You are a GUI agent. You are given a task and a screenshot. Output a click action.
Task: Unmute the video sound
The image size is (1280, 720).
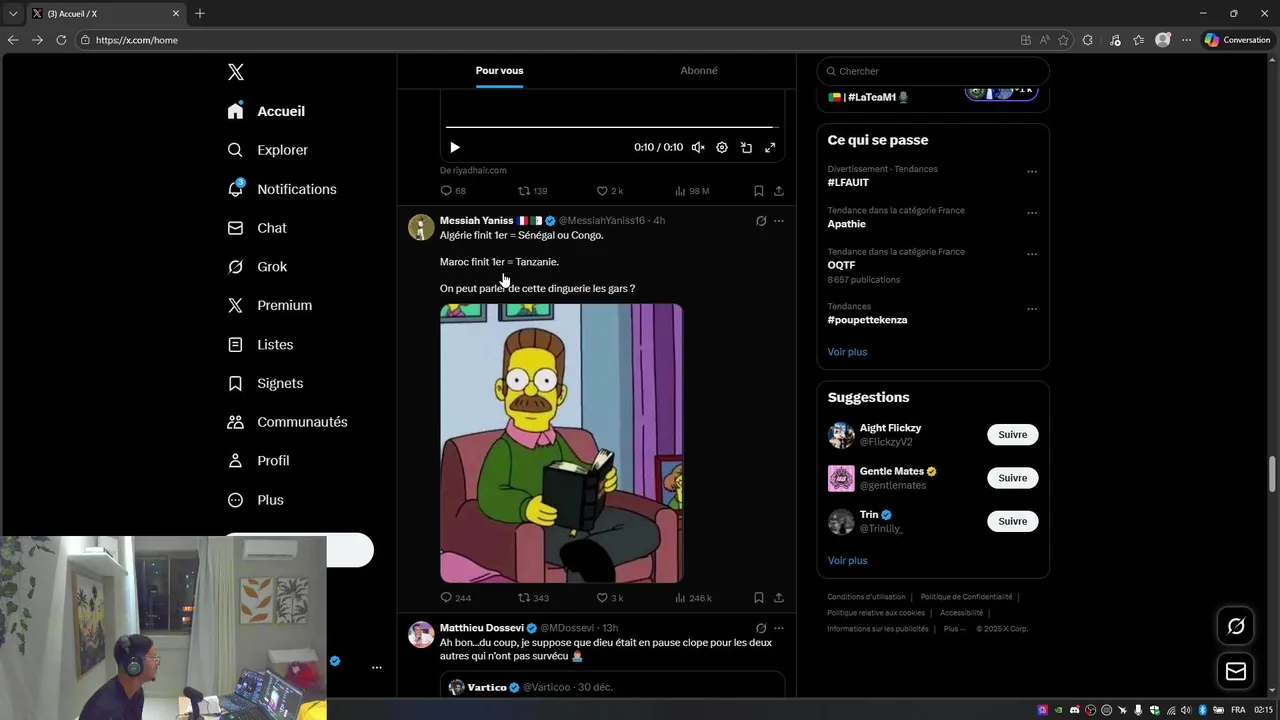pyautogui.click(x=698, y=147)
